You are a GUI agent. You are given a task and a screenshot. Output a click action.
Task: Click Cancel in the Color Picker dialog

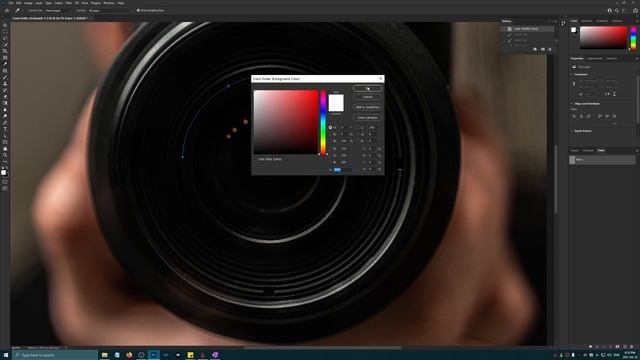coord(367,97)
